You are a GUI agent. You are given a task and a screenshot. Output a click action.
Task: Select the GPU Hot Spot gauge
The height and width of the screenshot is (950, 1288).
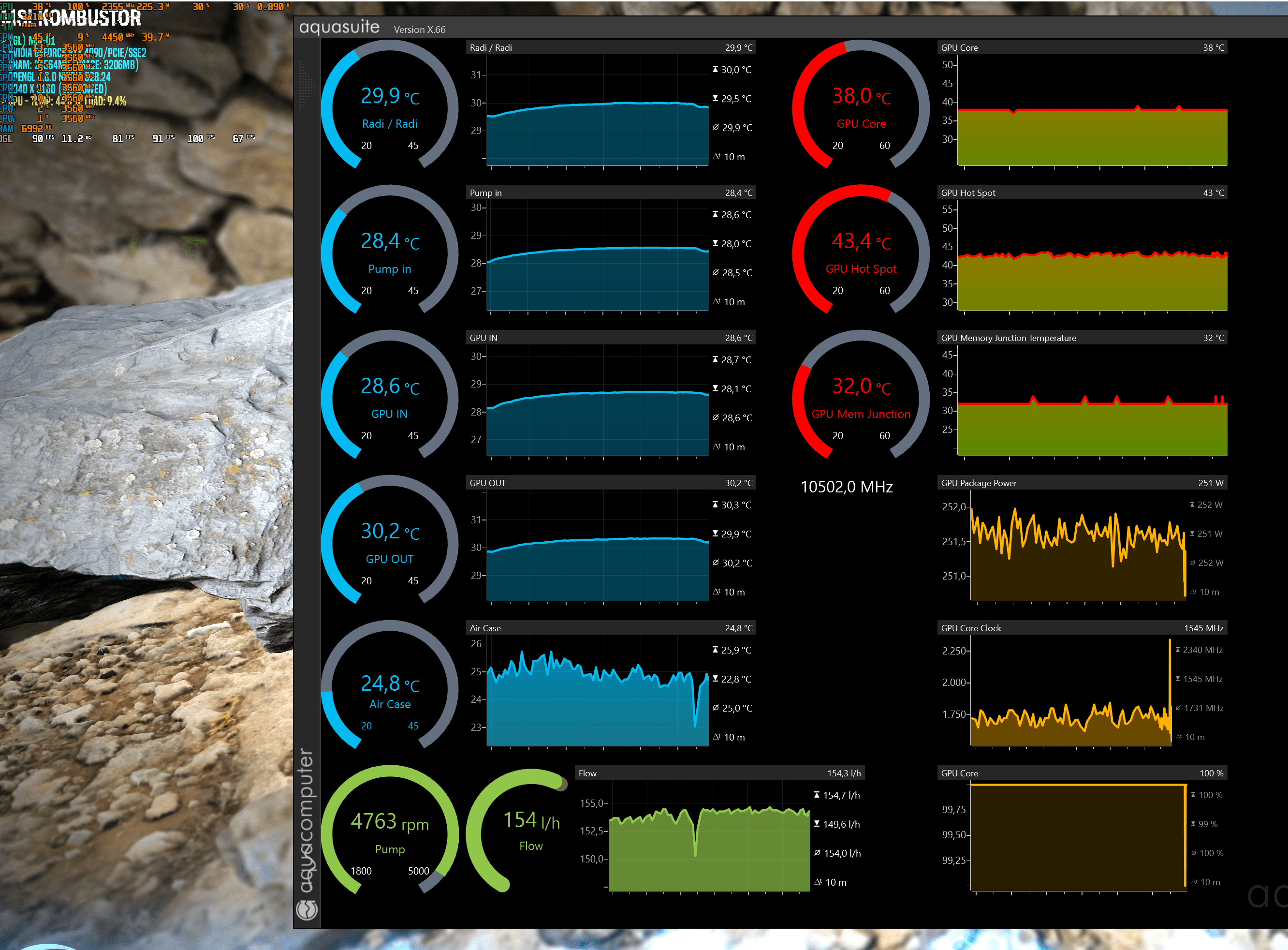point(861,253)
